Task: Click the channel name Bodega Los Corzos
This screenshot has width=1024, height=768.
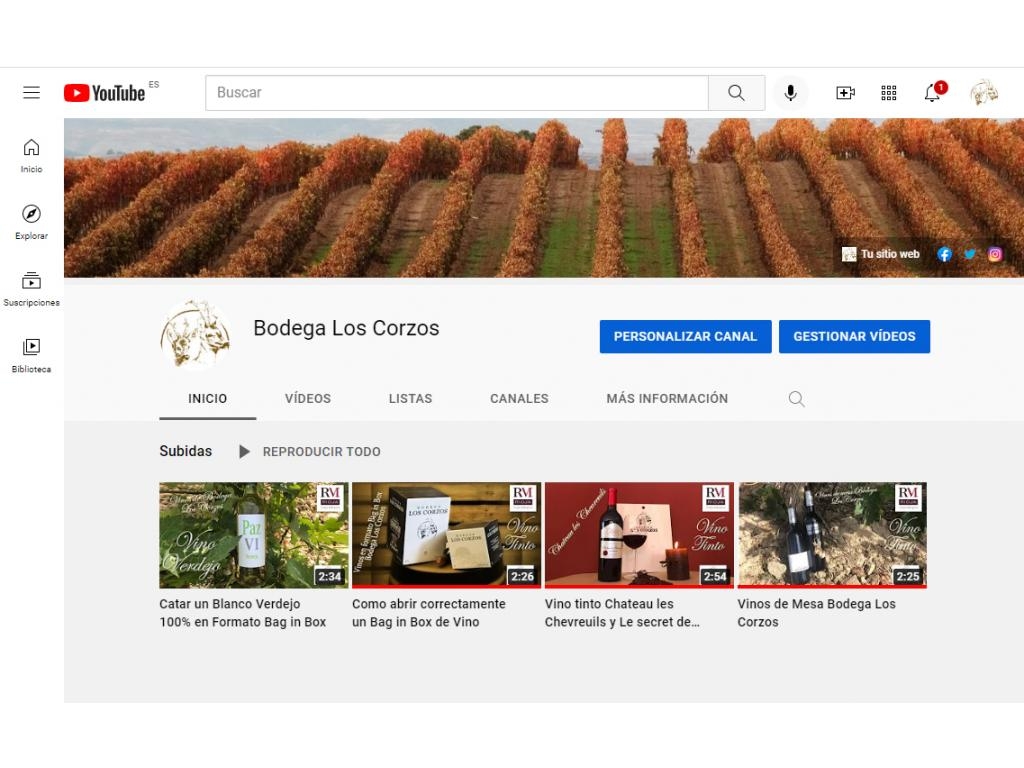Action: [x=346, y=328]
